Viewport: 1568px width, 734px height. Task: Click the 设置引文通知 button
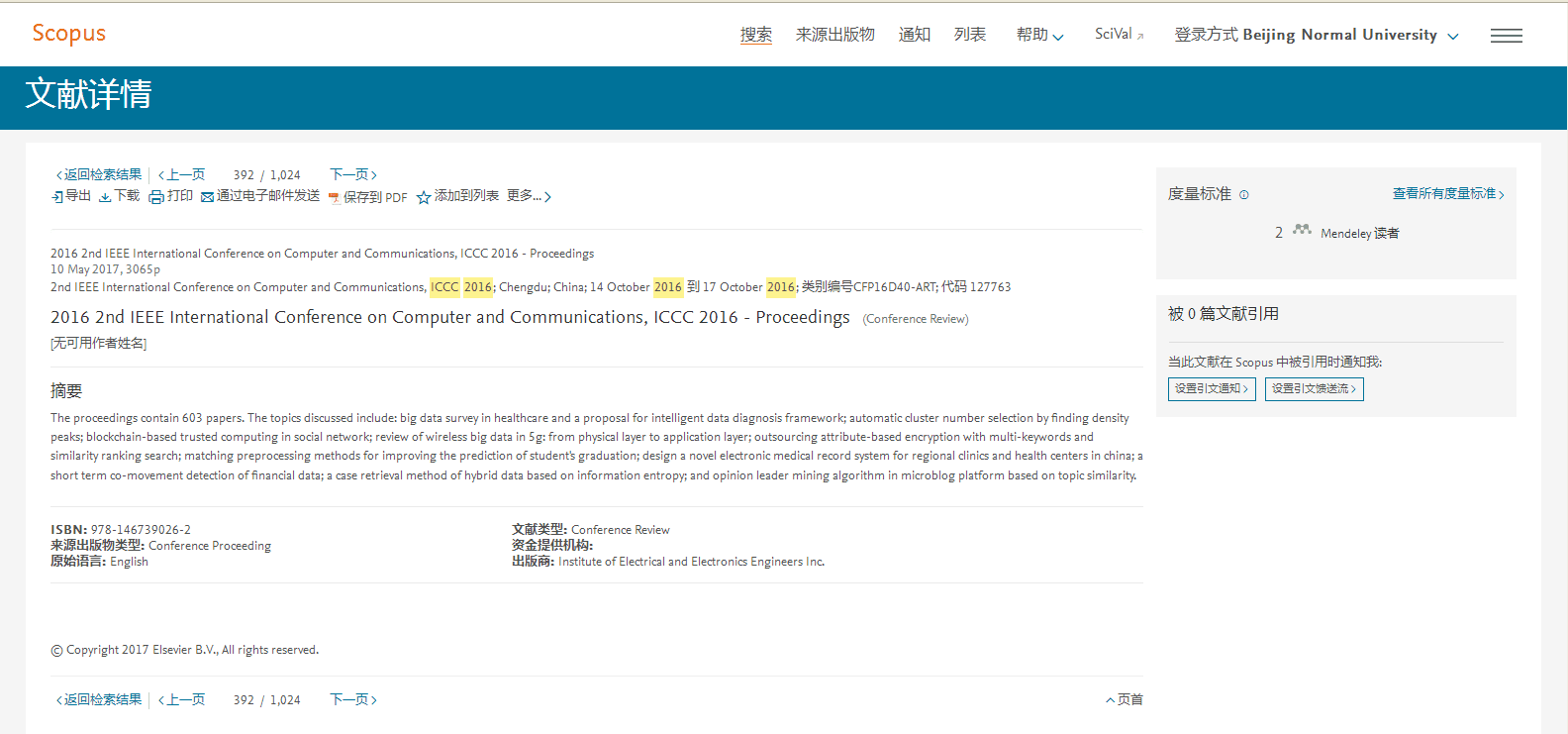pyautogui.click(x=1212, y=389)
